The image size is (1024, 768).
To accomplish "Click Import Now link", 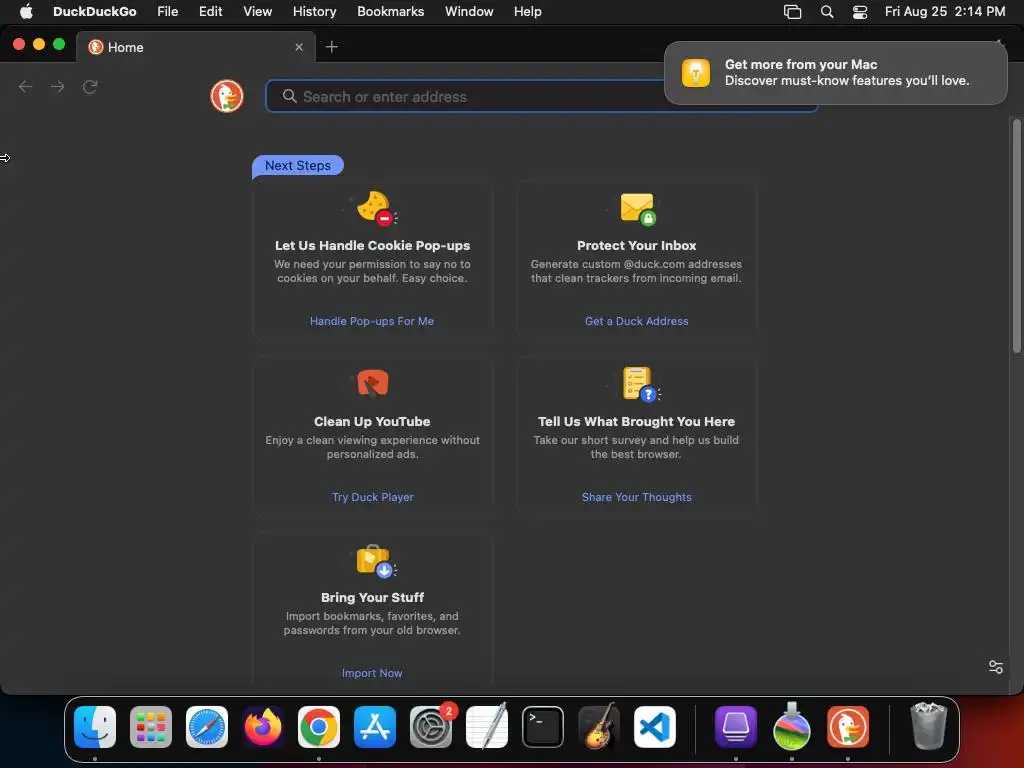I will (x=372, y=673).
